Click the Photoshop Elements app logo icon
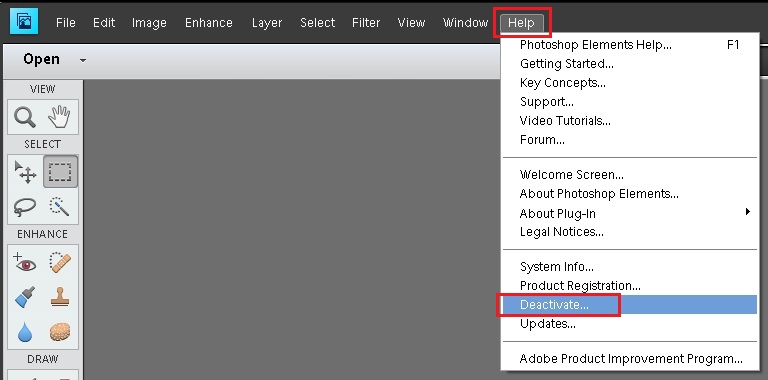Viewport: 768px width, 380px height. [24, 22]
